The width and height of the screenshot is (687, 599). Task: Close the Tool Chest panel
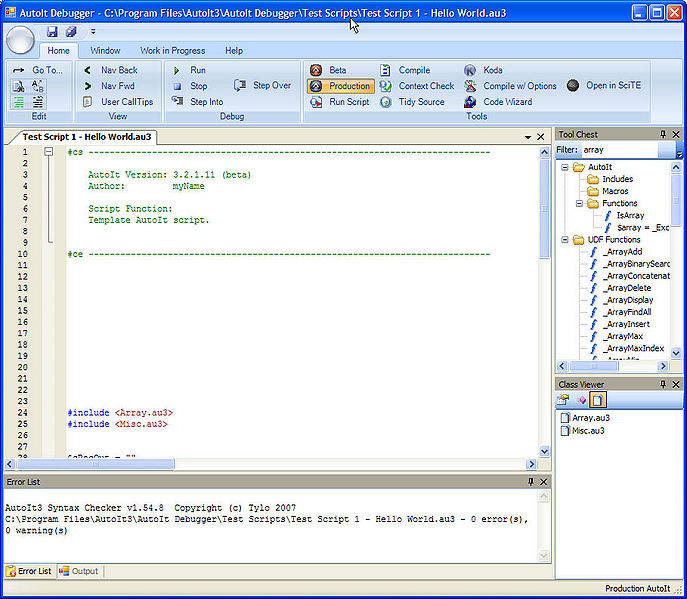click(x=676, y=134)
